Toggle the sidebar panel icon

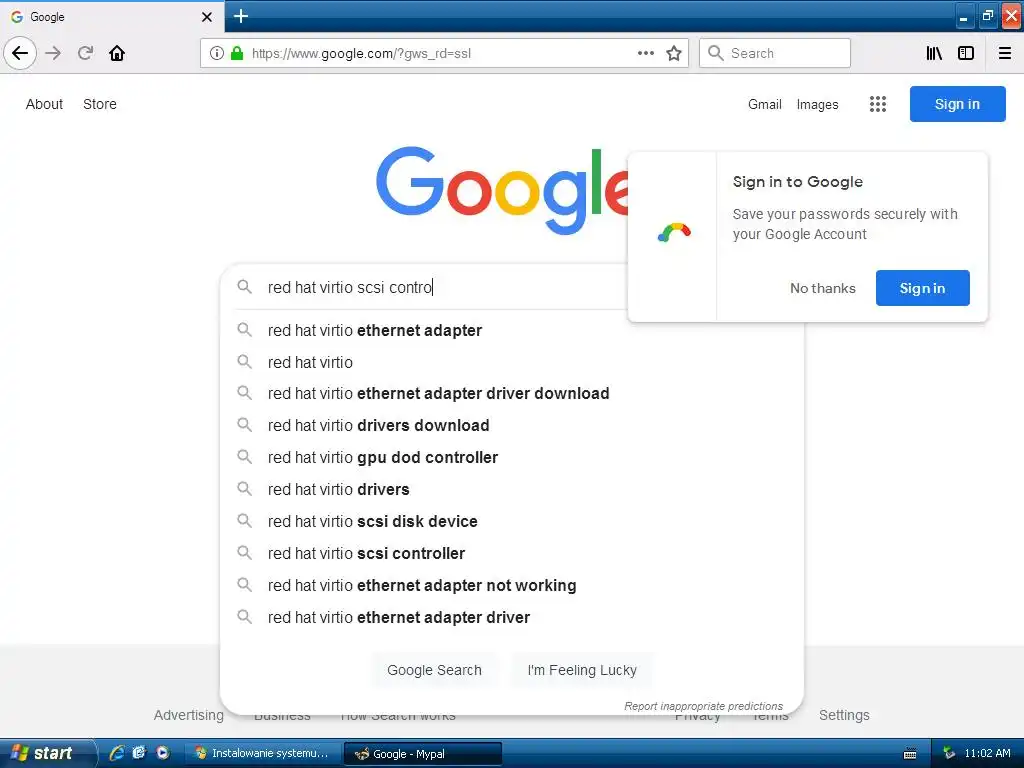[x=966, y=53]
